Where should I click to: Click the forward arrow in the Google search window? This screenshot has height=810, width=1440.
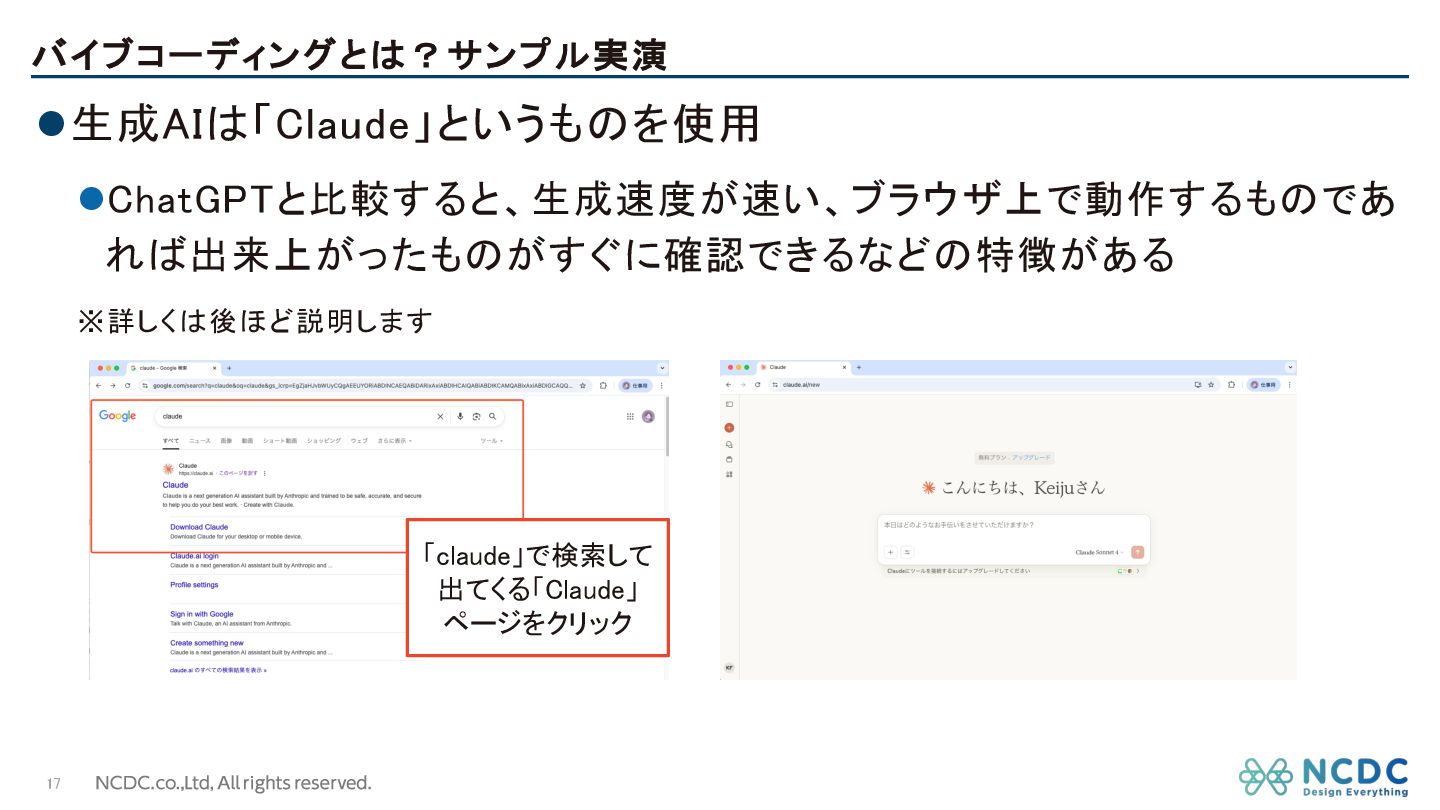(112, 385)
